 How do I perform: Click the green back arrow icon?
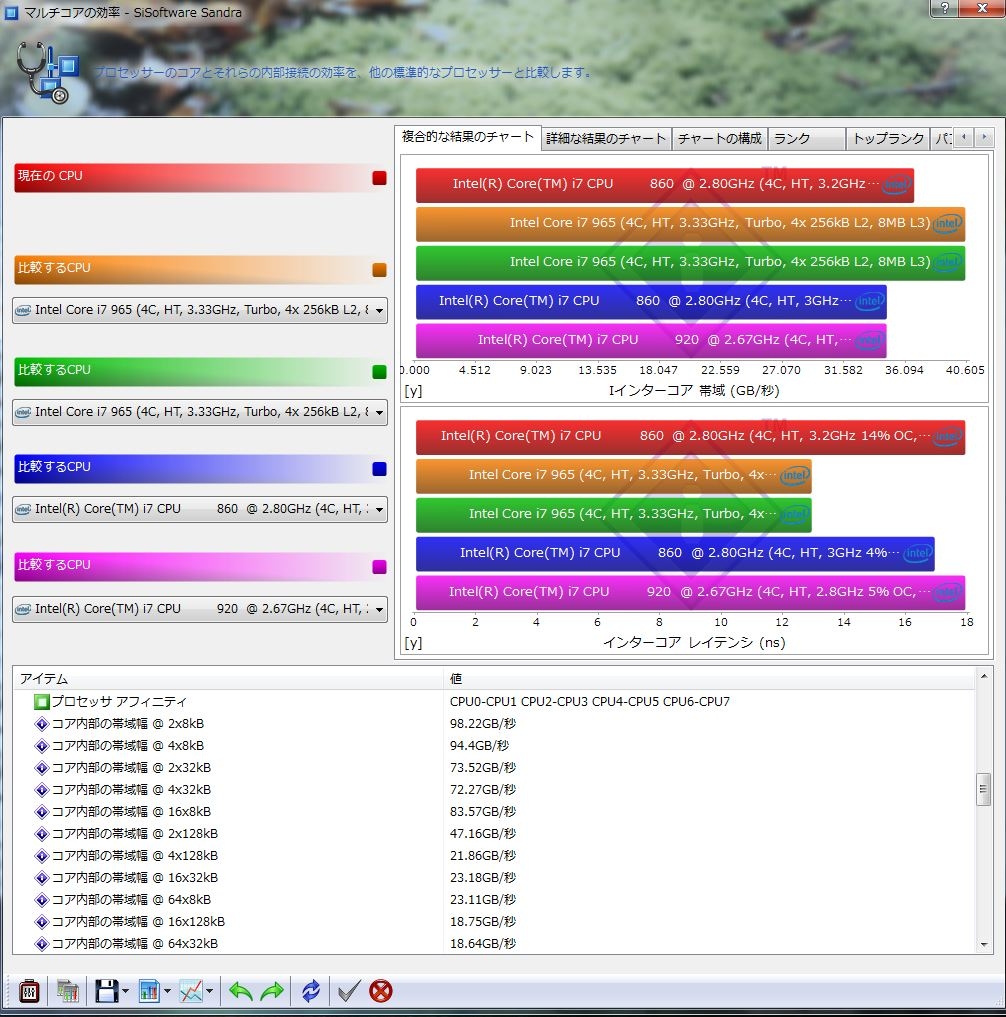point(241,991)
